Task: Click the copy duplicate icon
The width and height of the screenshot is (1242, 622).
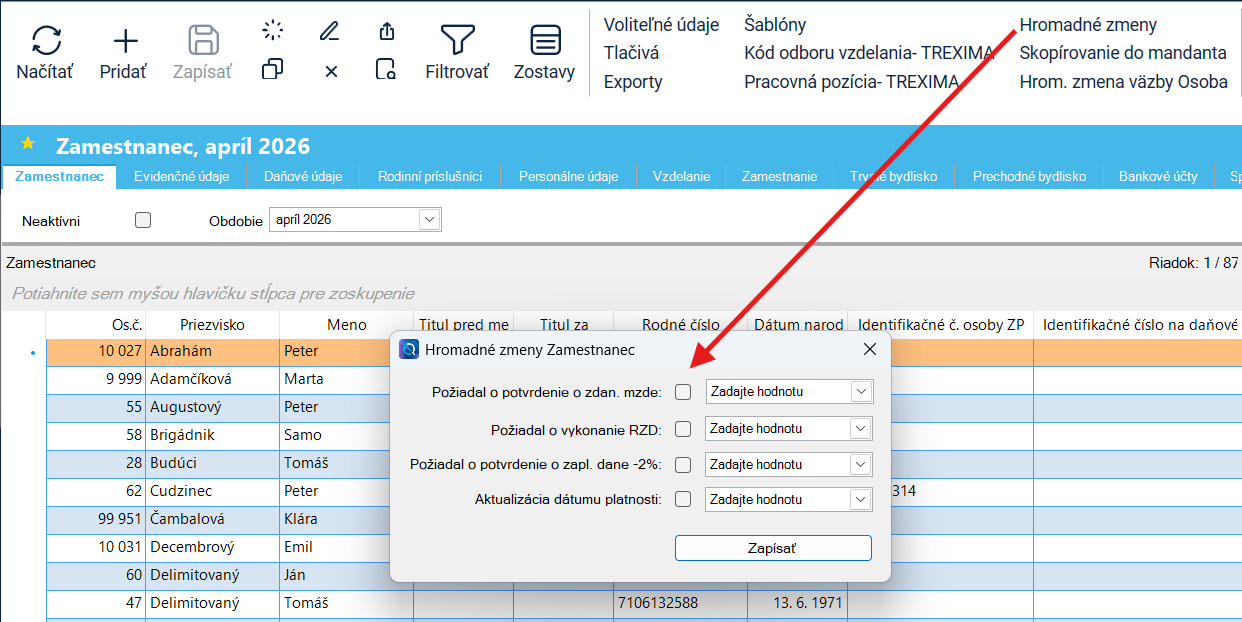Action: [x=272, y=70]
